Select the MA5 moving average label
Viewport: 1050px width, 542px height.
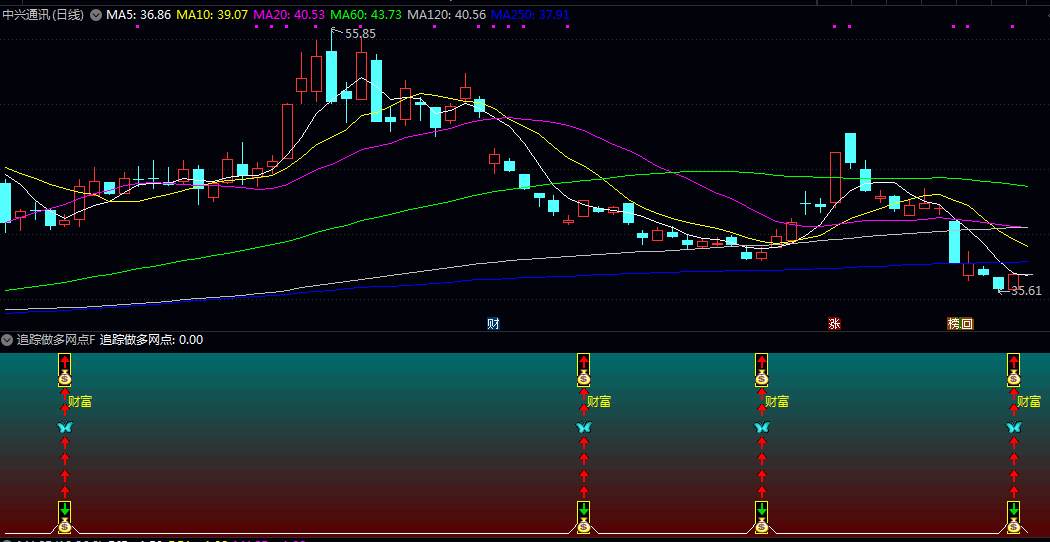[138, 15]
